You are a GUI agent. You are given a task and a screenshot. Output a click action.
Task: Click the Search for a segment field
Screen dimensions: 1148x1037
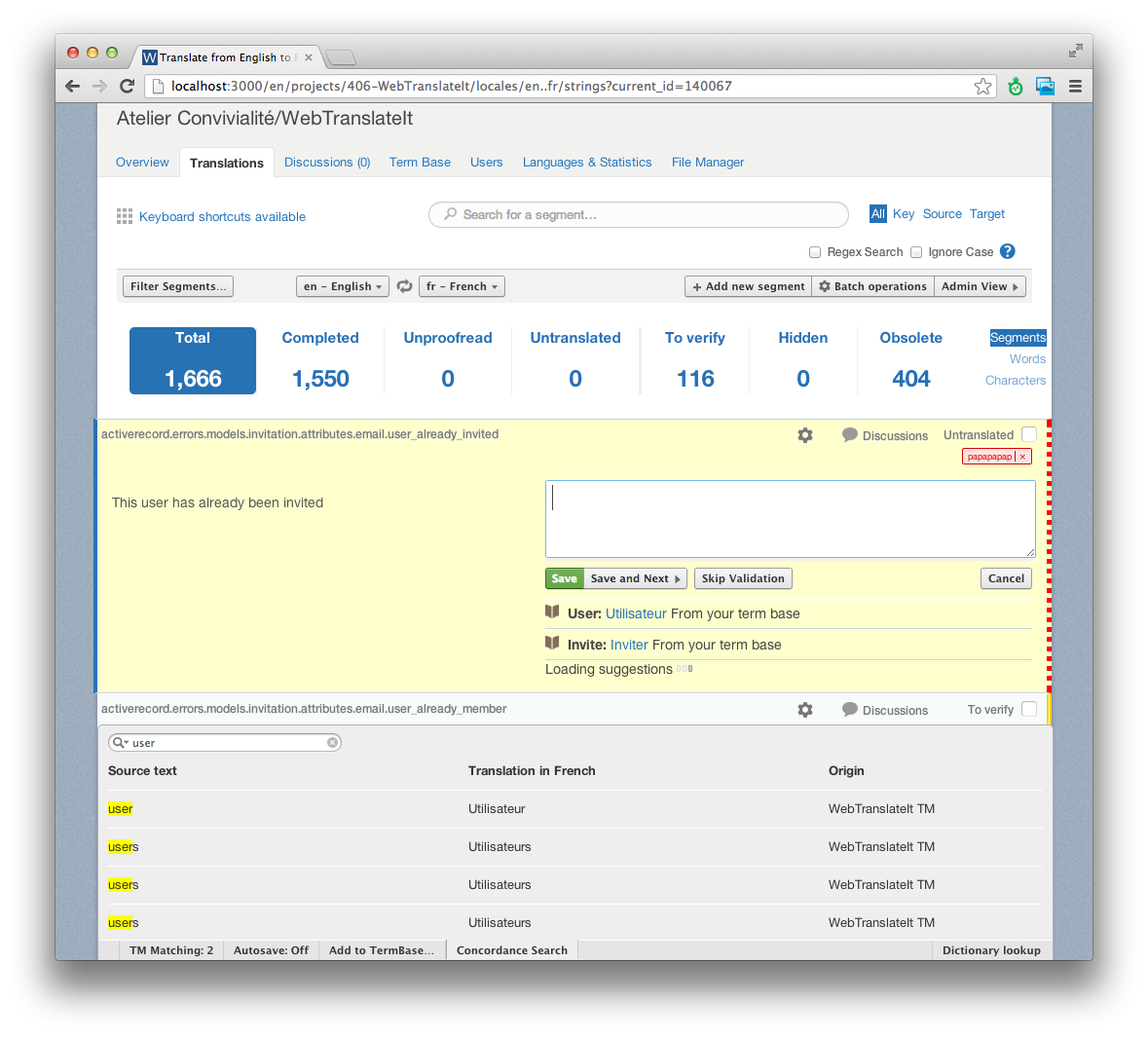639,214
